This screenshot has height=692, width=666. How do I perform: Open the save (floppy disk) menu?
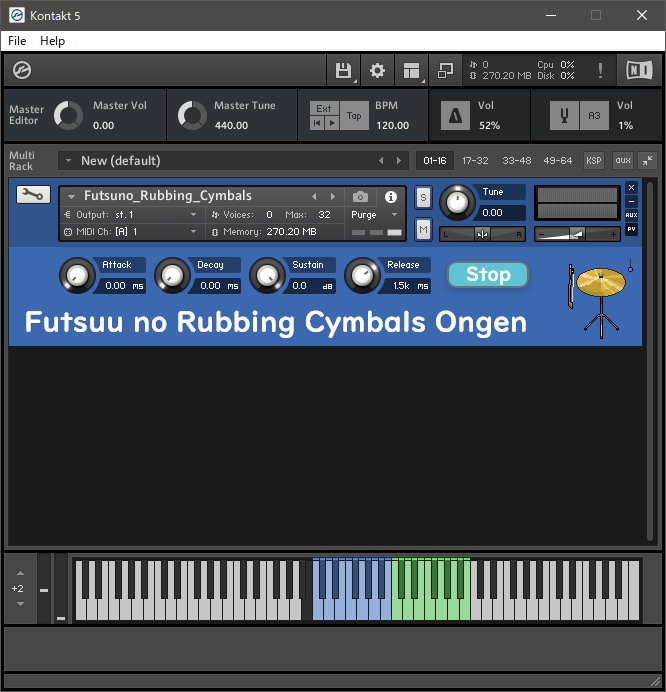[x=343, y=70]
